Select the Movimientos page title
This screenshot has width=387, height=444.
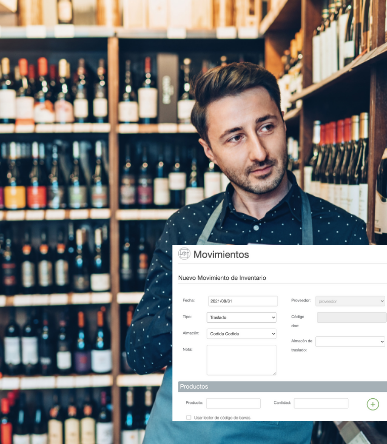221,255
